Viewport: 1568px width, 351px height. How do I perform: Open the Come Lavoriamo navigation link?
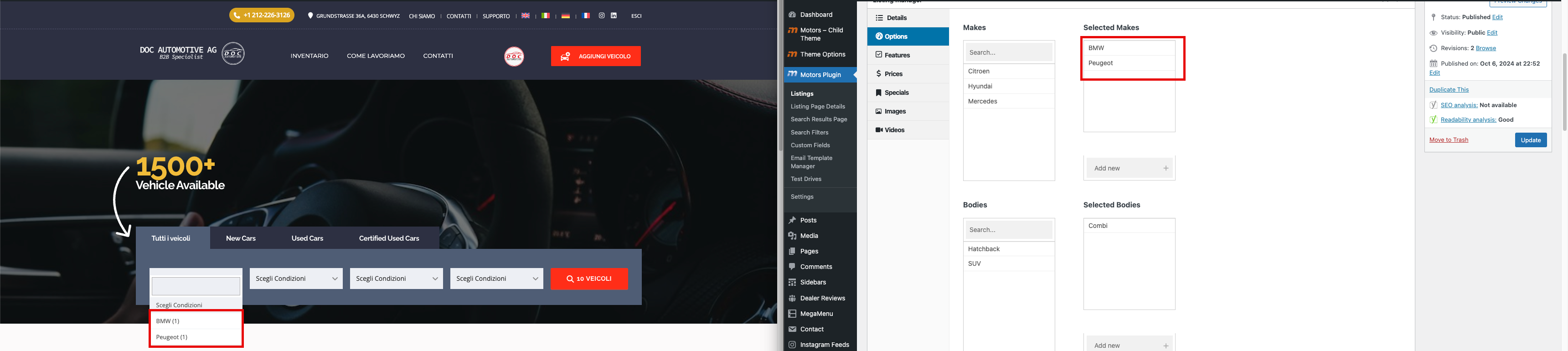(376, 56)
